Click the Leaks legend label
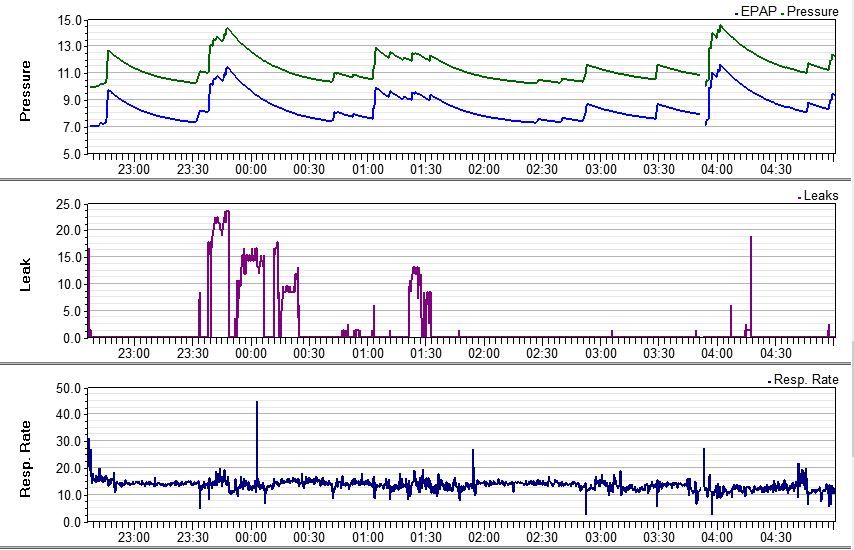This screenshot has height=550, width=854. pyautogui.click(x=820, y=196)
